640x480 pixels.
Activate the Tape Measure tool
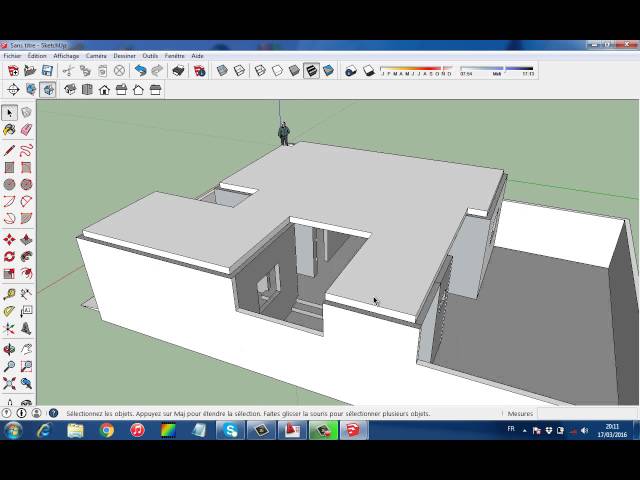click(x=10, y=294)
